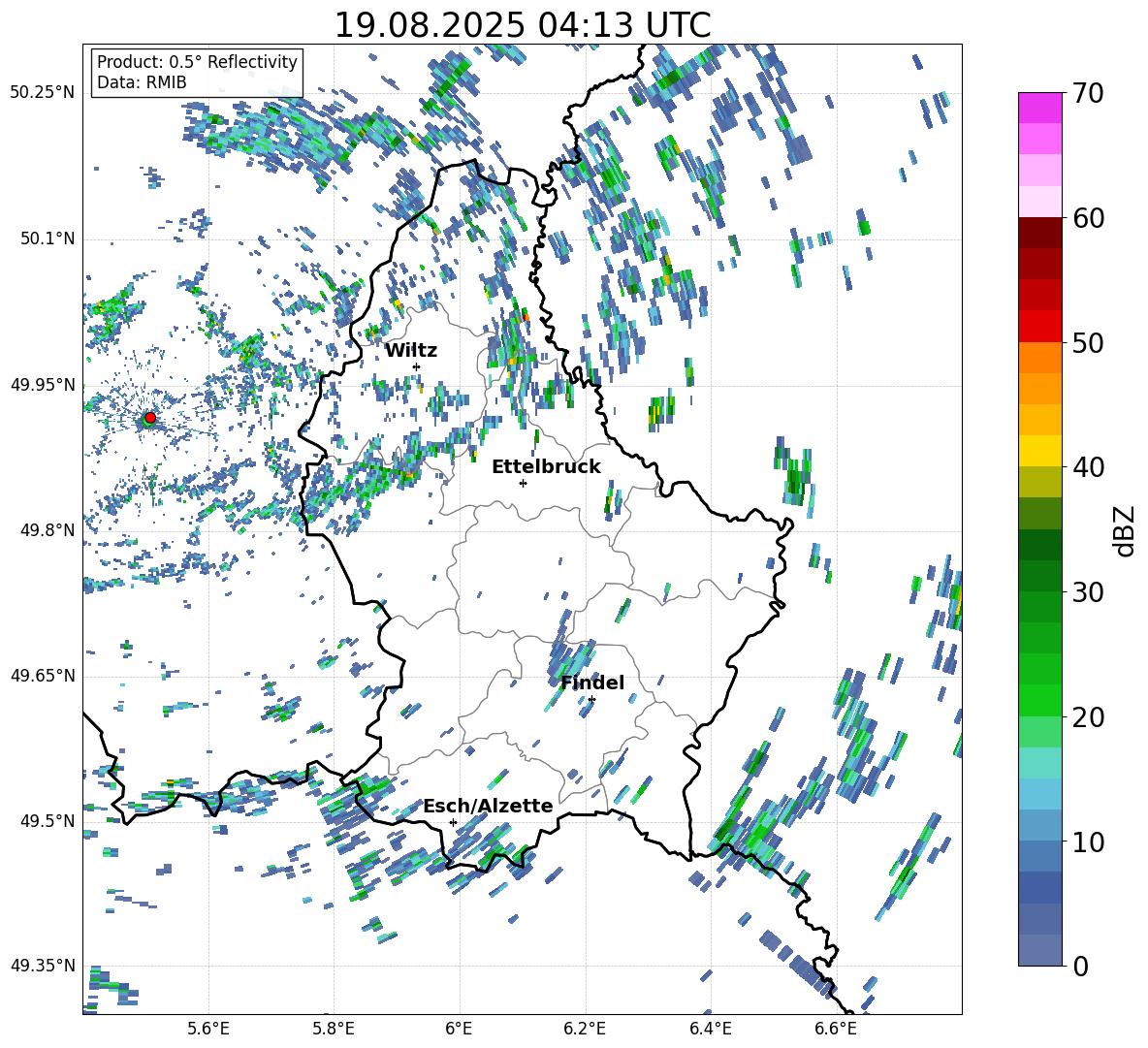Click the Ettelbruck city label
Viewport: 1148px width, 1048px height.
point(546,466)
